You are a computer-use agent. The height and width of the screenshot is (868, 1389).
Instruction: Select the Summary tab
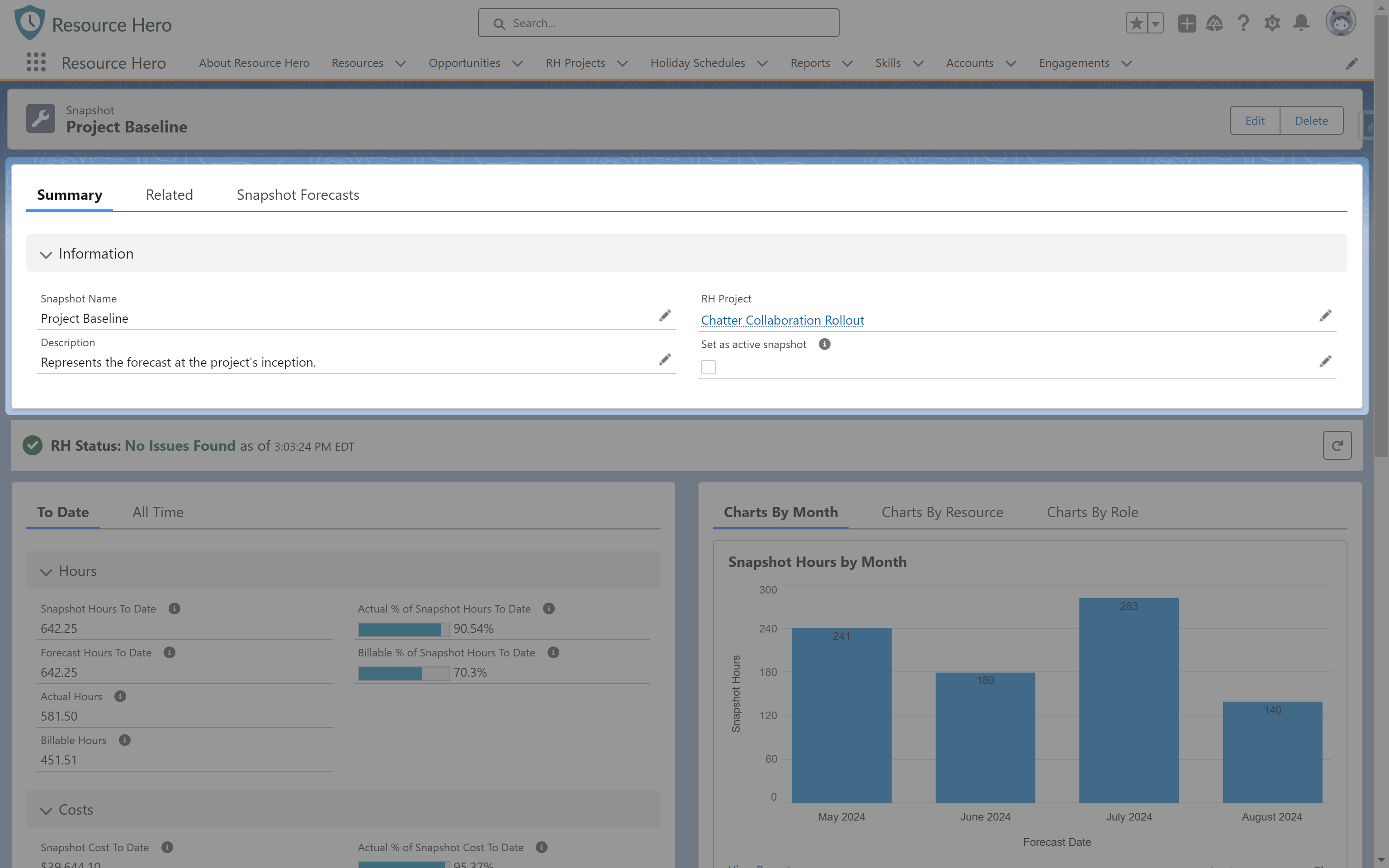coord(70,194)
